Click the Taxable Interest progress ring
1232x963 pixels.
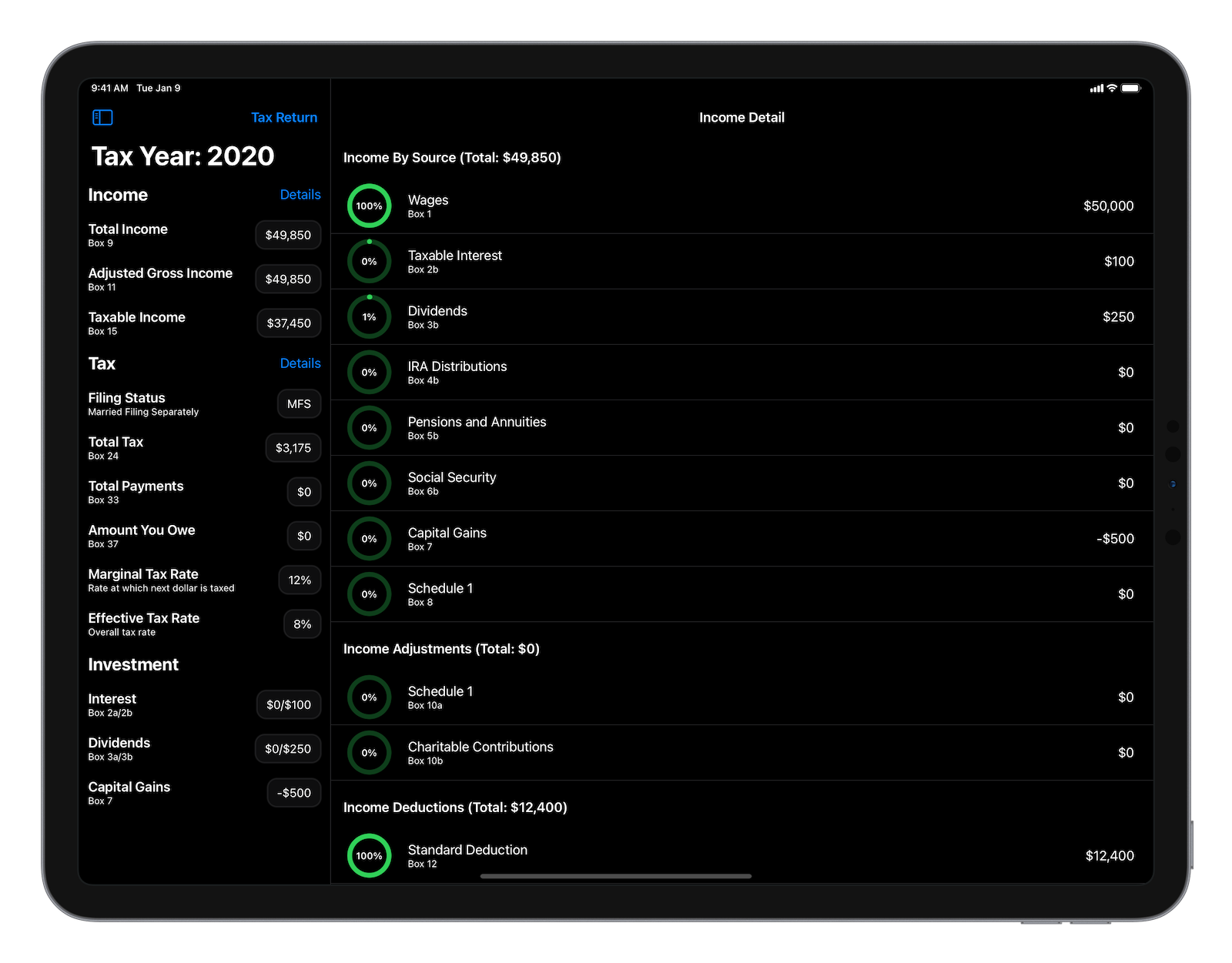pyautogui.click(x=370, y=261)
